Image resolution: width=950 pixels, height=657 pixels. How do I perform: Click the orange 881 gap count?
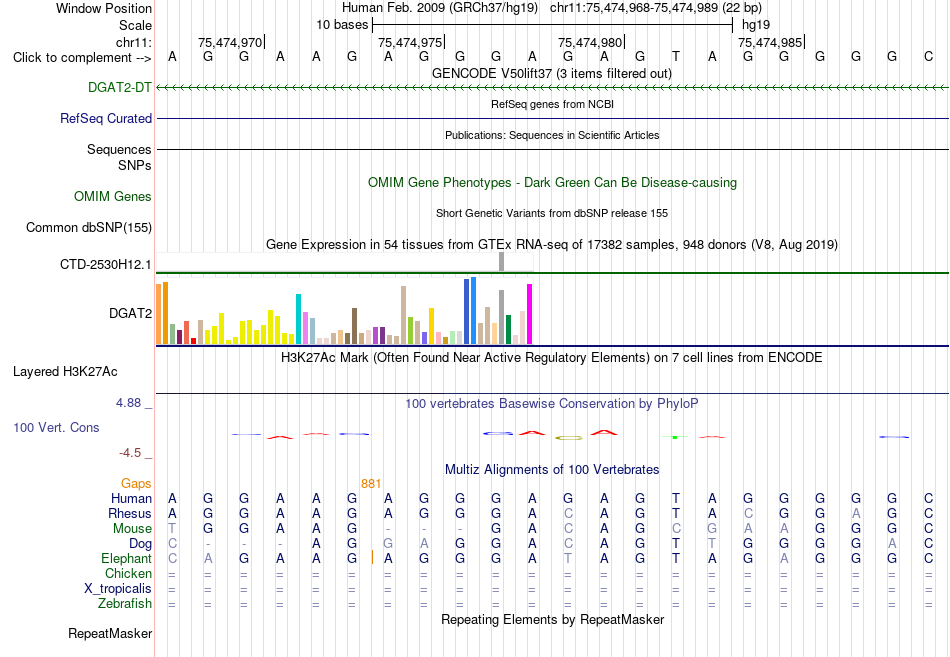[x=371, y=484]
